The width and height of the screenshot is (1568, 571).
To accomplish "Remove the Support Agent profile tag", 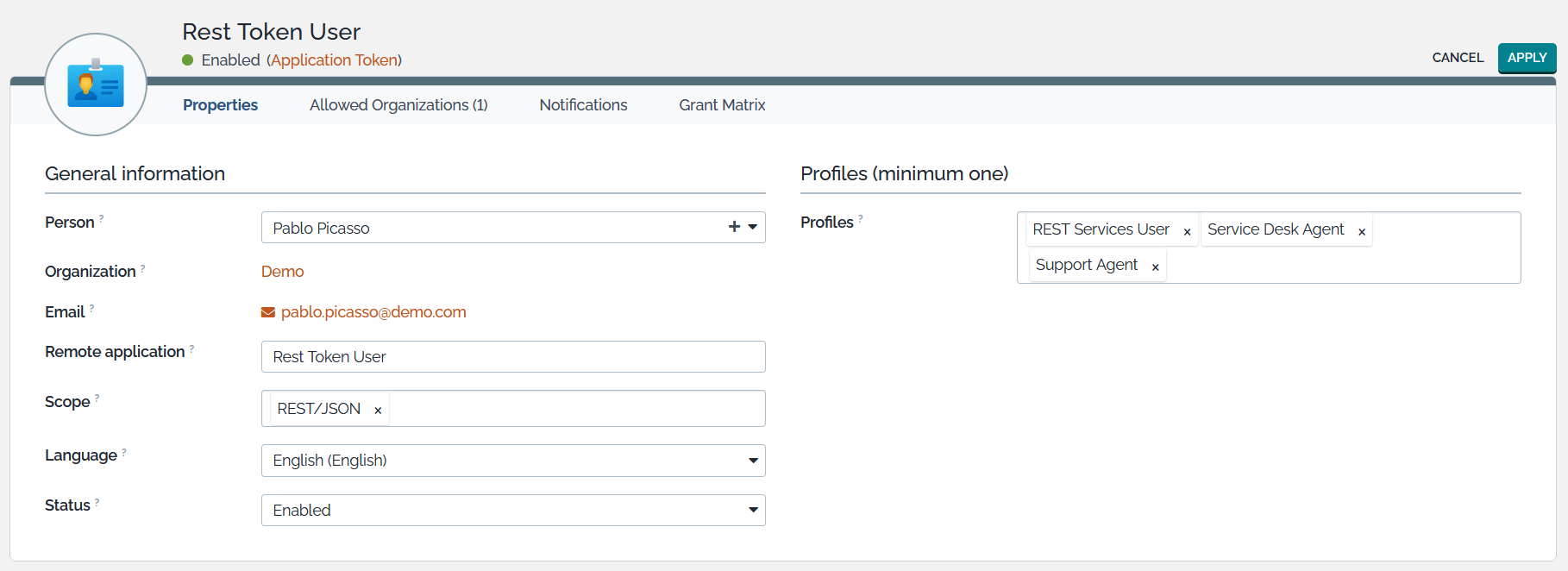I will pos(1155,267).
